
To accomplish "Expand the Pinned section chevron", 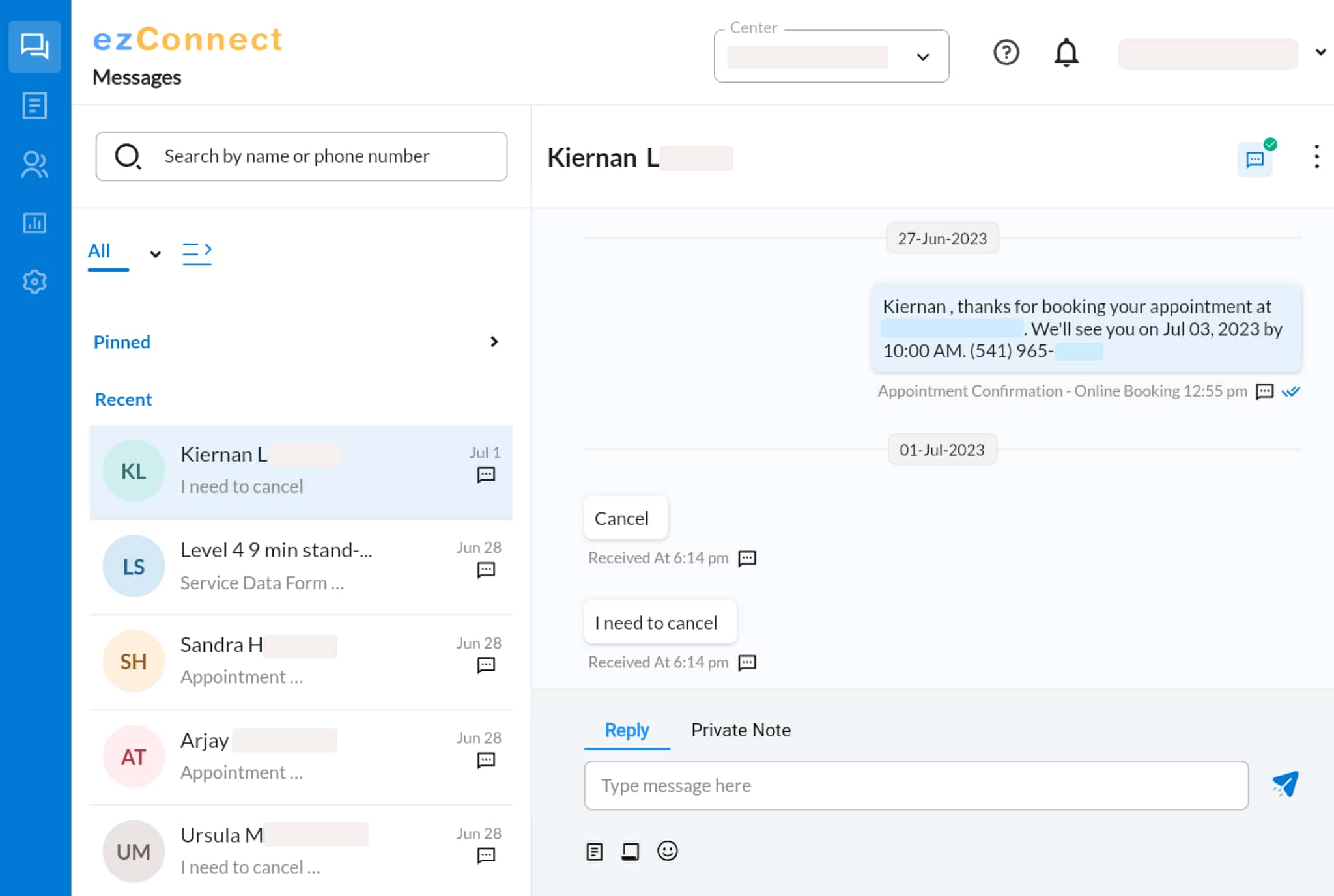I will click(x=494, y=342).
